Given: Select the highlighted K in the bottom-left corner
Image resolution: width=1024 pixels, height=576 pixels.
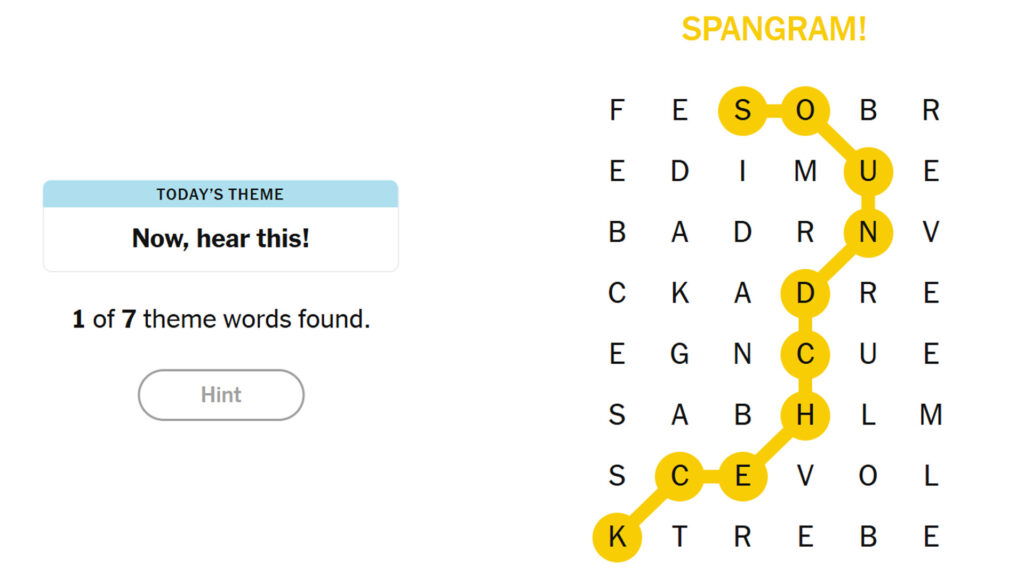Looking at the screenshot, I should 616,537.
